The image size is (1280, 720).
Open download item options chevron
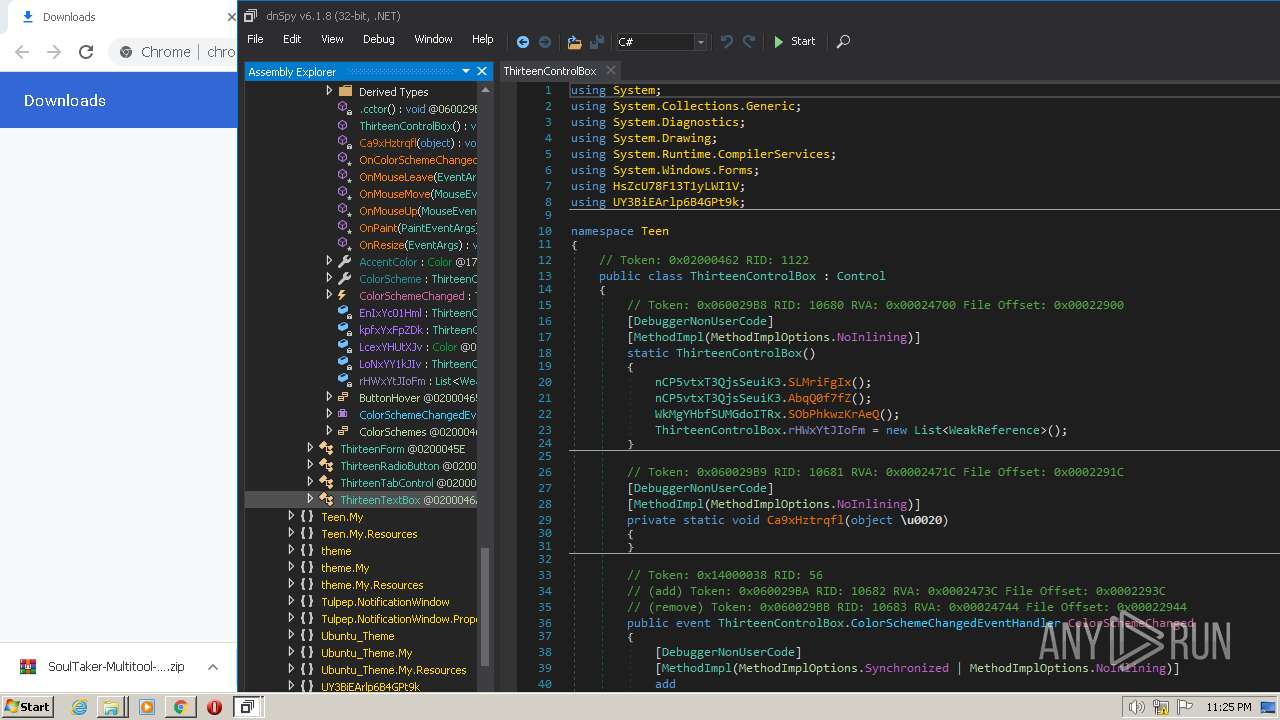[213, 667]
